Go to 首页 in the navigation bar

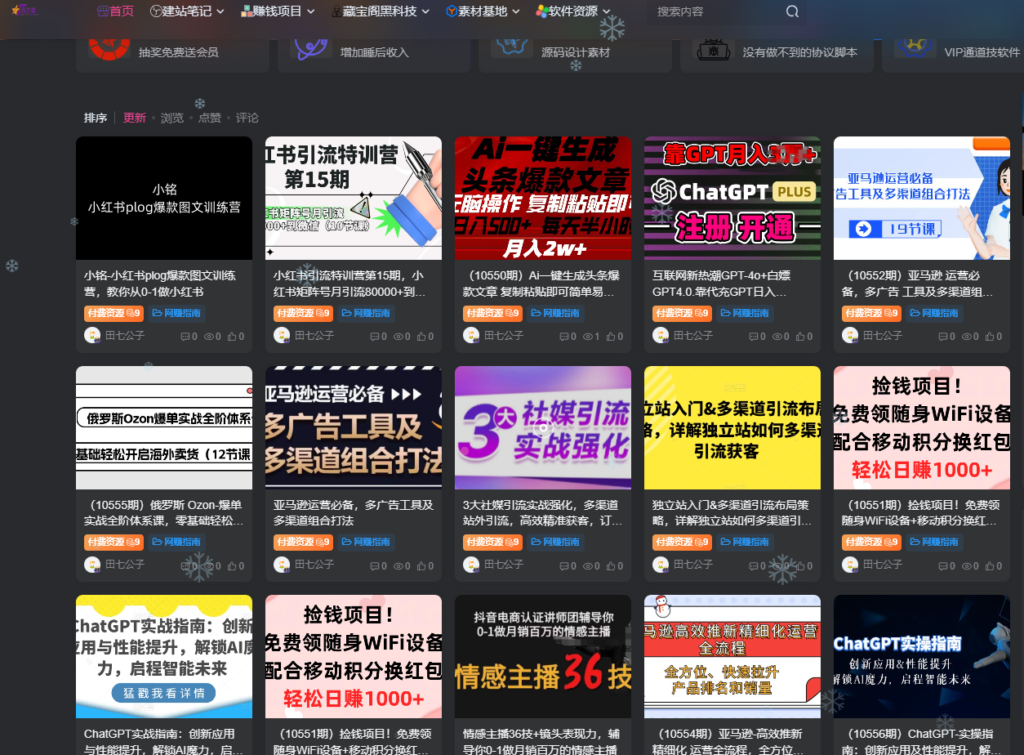[x=115, y=12]
